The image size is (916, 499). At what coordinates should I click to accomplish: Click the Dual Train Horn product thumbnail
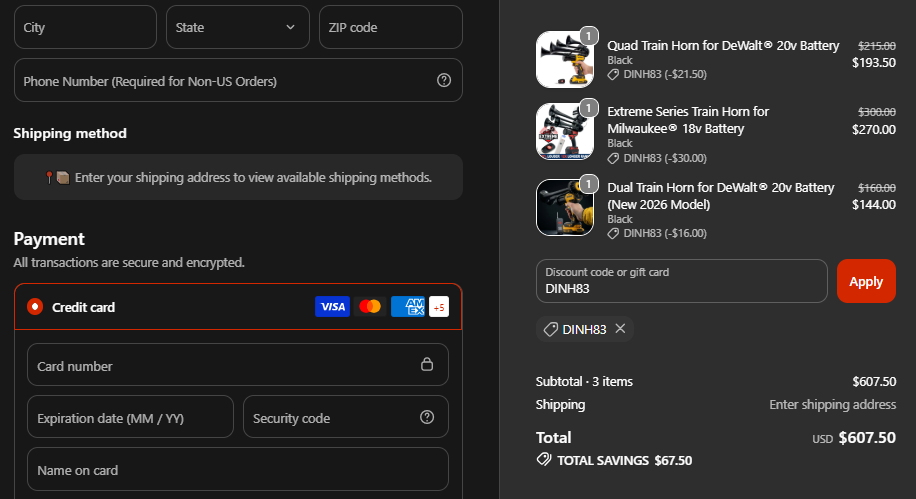[565, 207]
